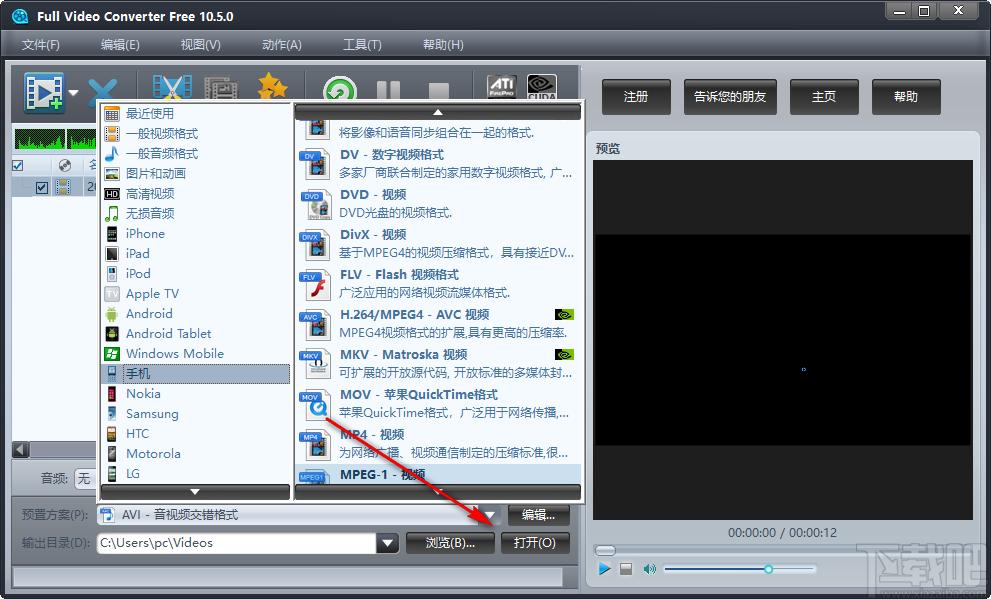
Task: Select 最近使用 category
Action: (x=195, y=114)
